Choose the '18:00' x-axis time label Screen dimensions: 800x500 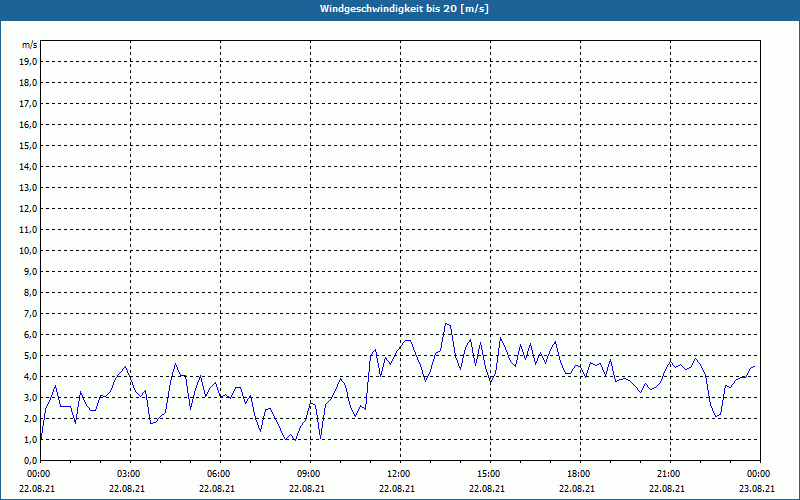coord(580,474)
